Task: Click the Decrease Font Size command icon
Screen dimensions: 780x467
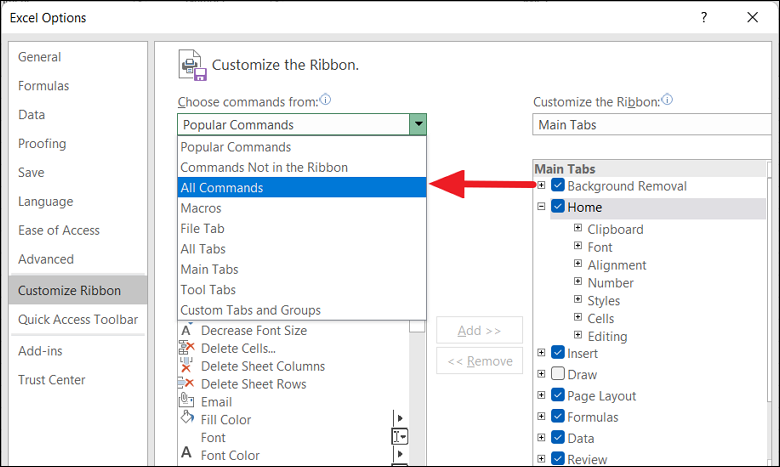Action: (x=186, y=330)
